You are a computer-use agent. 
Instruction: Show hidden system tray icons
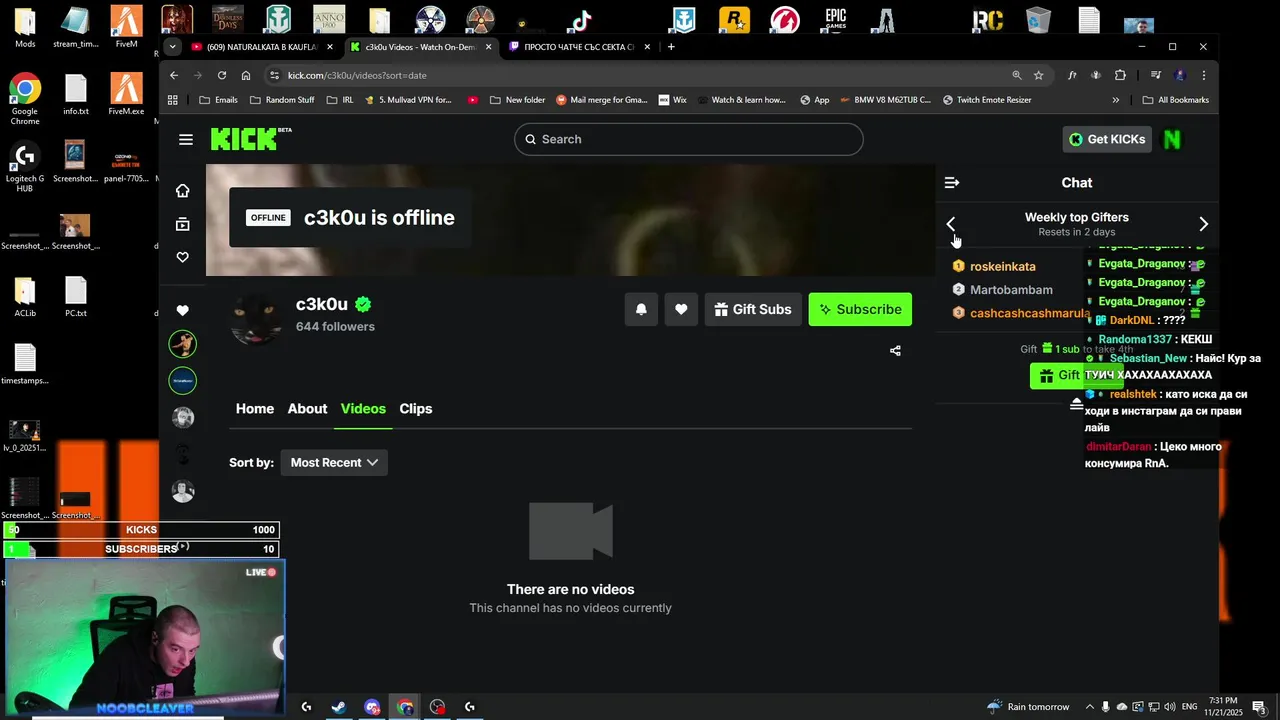1090,707
